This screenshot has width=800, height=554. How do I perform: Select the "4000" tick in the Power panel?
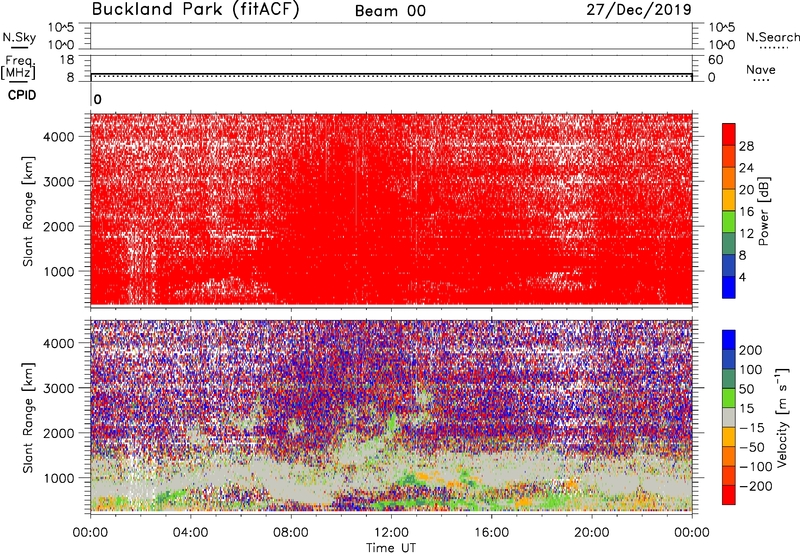[59, 137]
